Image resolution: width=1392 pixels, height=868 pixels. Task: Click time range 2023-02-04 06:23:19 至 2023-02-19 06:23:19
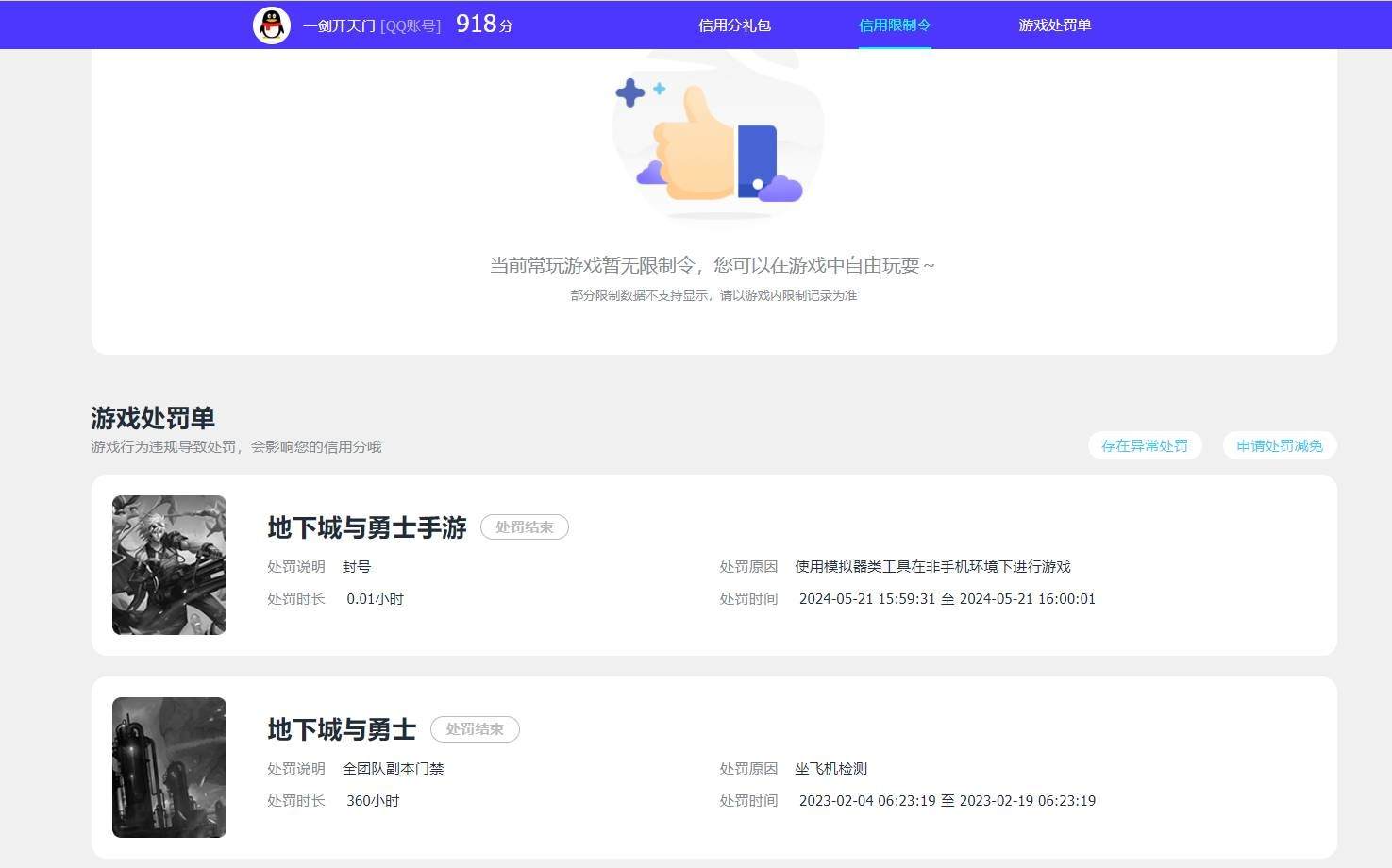948,801
